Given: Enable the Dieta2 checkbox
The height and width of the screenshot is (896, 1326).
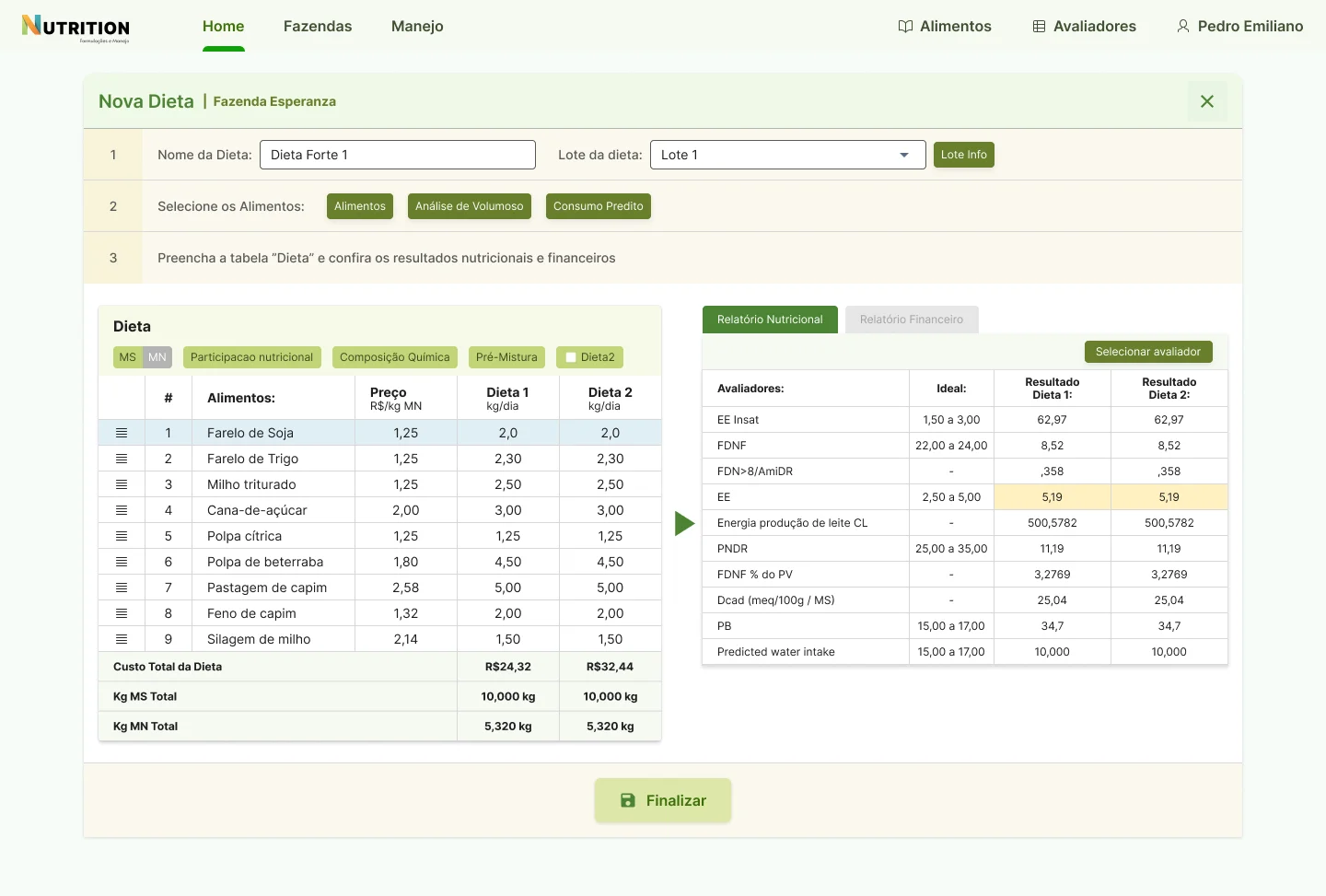Looking at the screenshot, I should click(571, 357).
